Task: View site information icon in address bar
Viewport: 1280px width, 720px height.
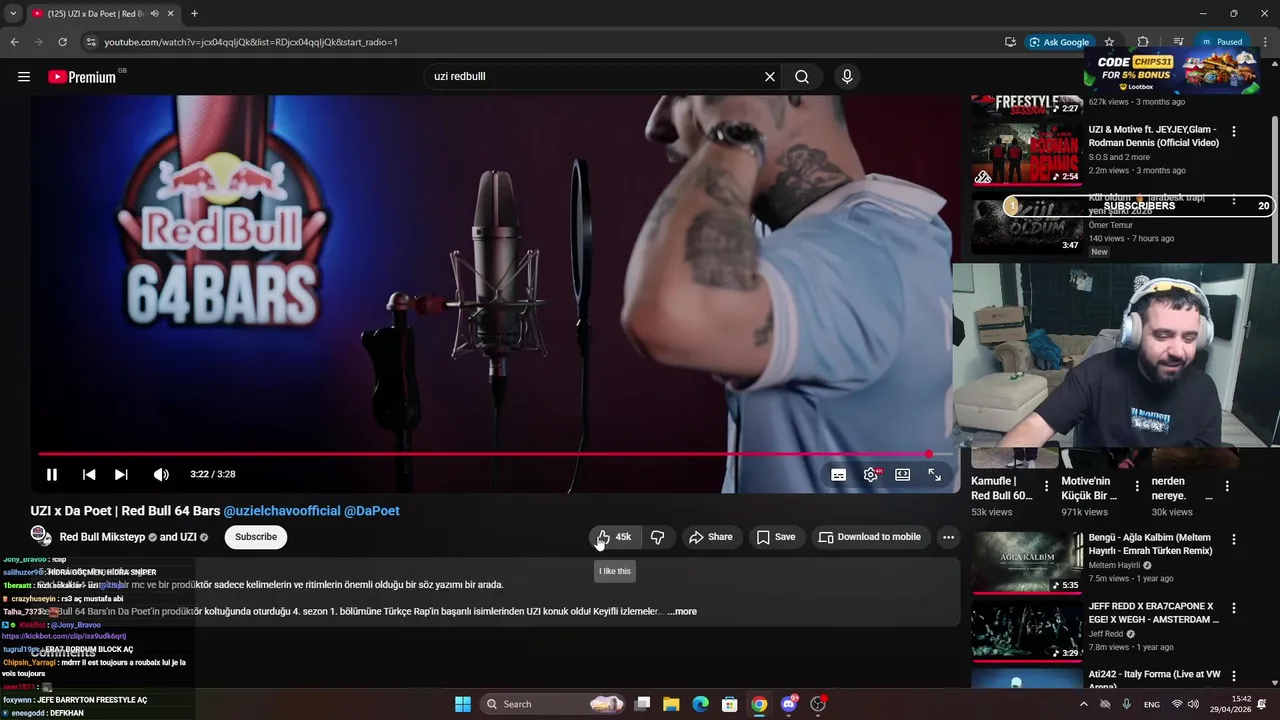Action: [91, 42]
